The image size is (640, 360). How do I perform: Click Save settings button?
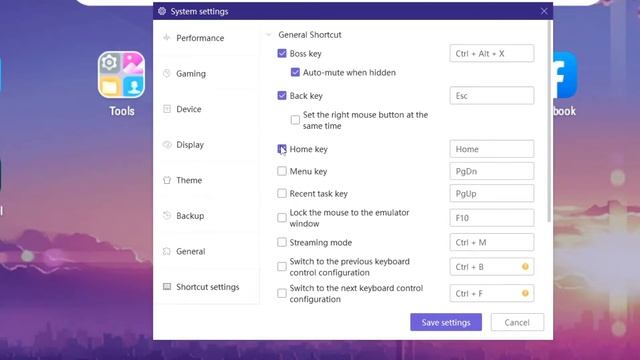(446, 322)
